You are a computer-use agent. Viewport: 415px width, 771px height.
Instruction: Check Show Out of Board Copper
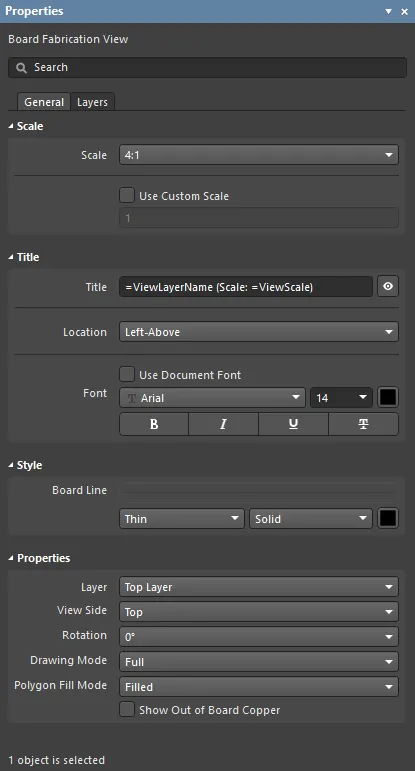pyautogui.click(x=127, y=710)
